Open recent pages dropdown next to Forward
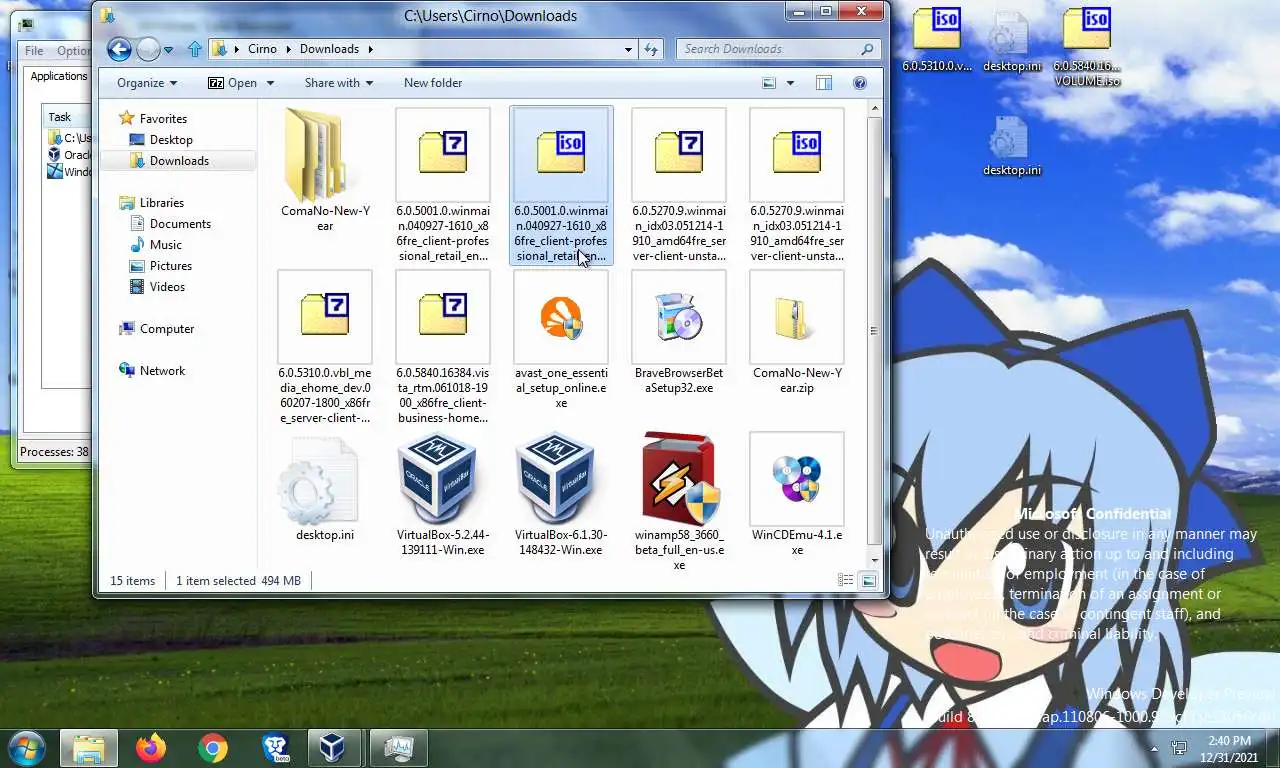The width and height of the screenshot is (1280, 768). 168,49
